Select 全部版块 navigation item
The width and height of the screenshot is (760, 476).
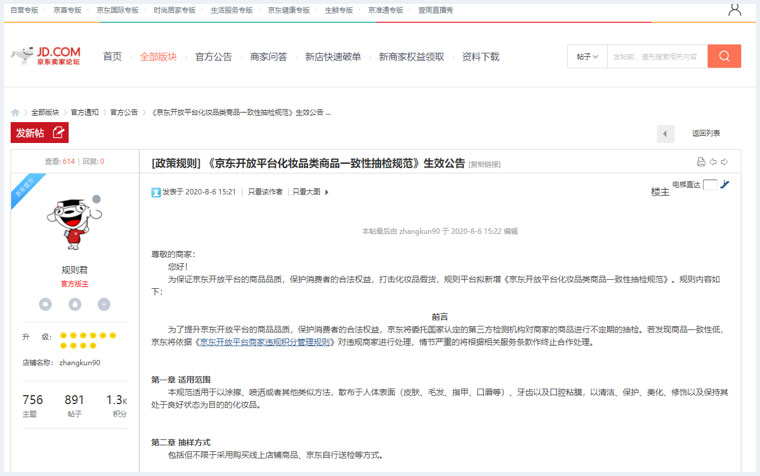tap(158, 57)
